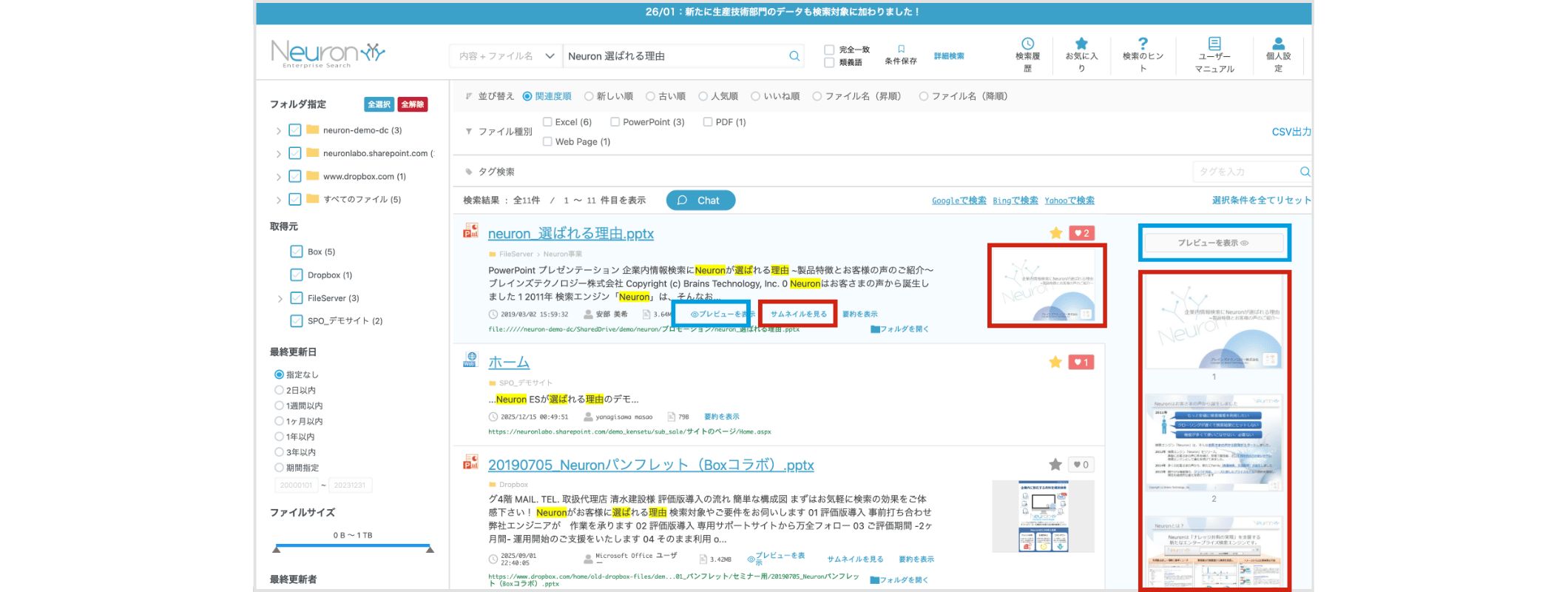The image size is (1568, 592).
Task: Open the Chat button
Action: (700, 201)
